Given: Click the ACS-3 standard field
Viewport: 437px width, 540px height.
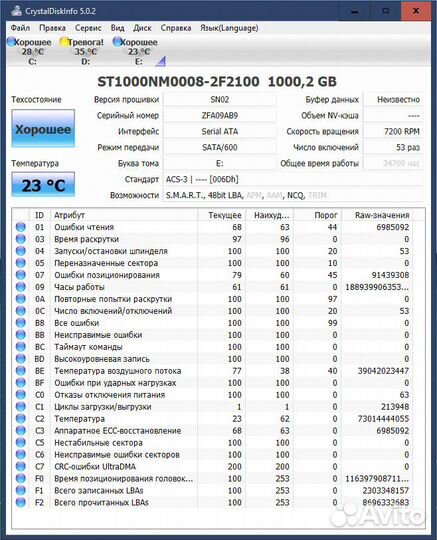Looking at the screenshot, I should pyautogui.click(x=293, y=179).
